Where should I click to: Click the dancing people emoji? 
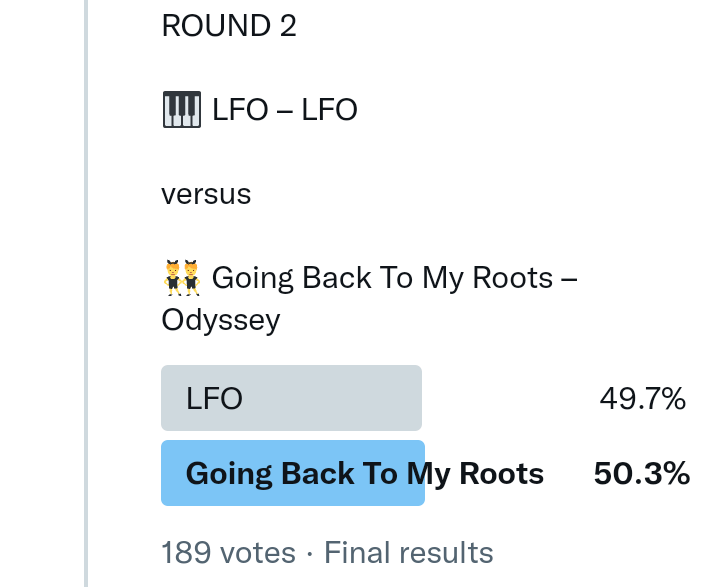pyautogui.click(x=181, y=277)
